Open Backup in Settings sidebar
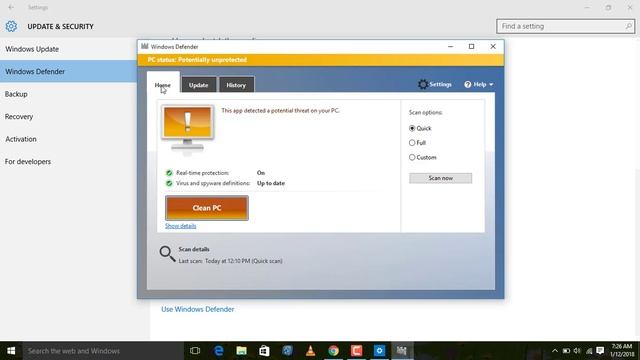Image resolution: width=640 pixels, height=360 pixels. pyautogui.click(x=16, y=94)
